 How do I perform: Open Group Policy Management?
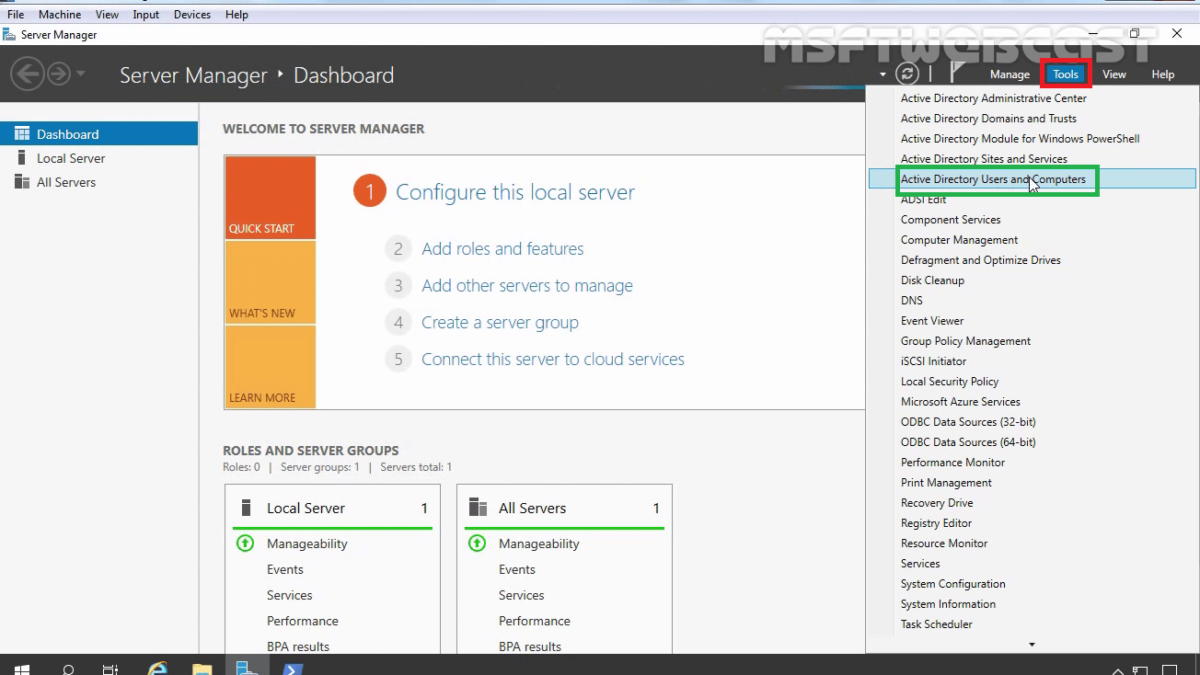(x=1031, y=341)
